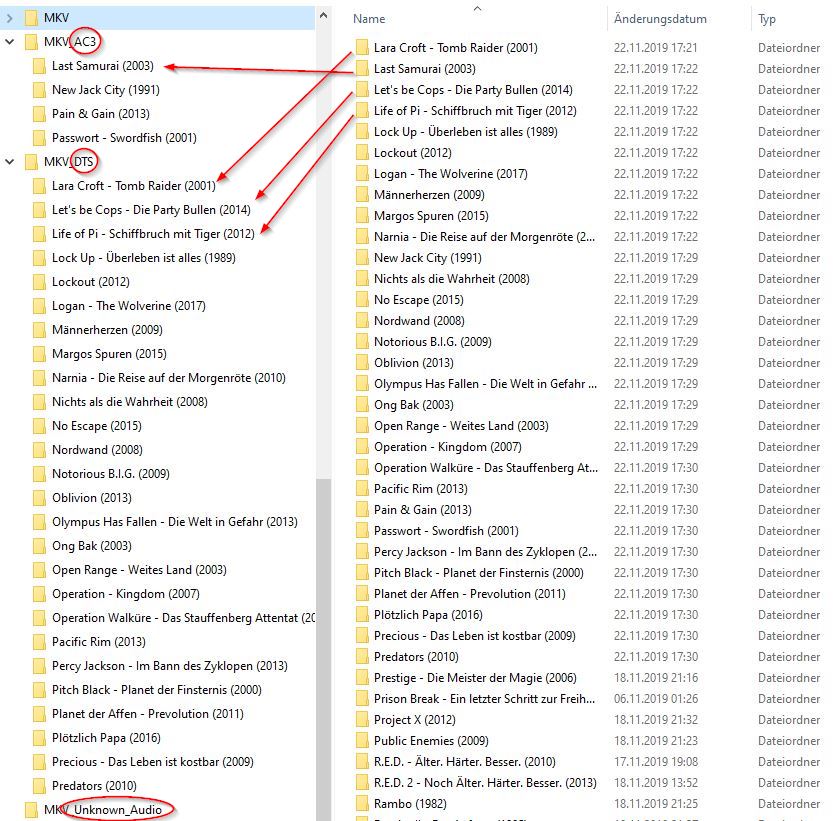840x821 pixels.
Task: Click the Public Enemies (2009) folder icon
Action: (362, 741)
